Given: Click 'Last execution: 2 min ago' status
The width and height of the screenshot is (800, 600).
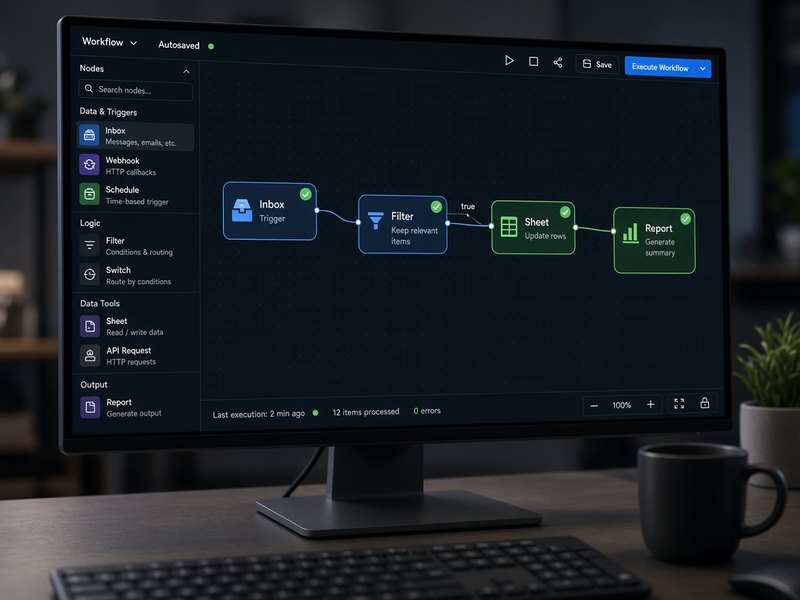Looking at the screenshot, I should point(259,414).
